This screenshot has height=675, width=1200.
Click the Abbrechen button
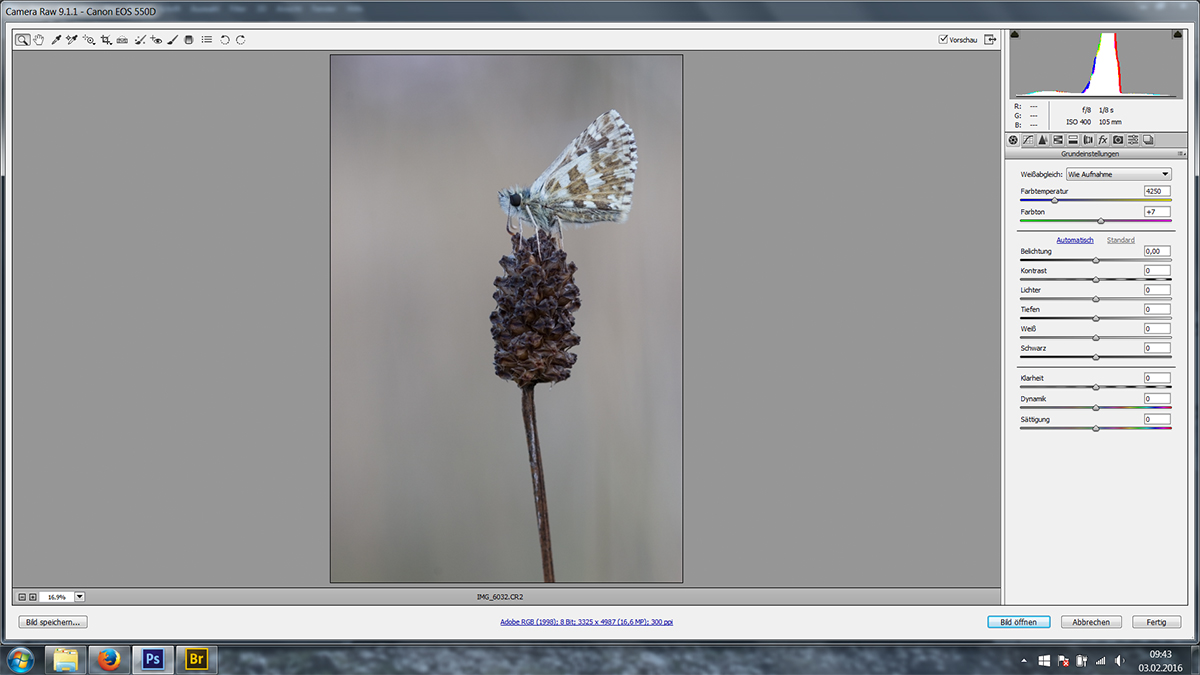[1091, 622]
